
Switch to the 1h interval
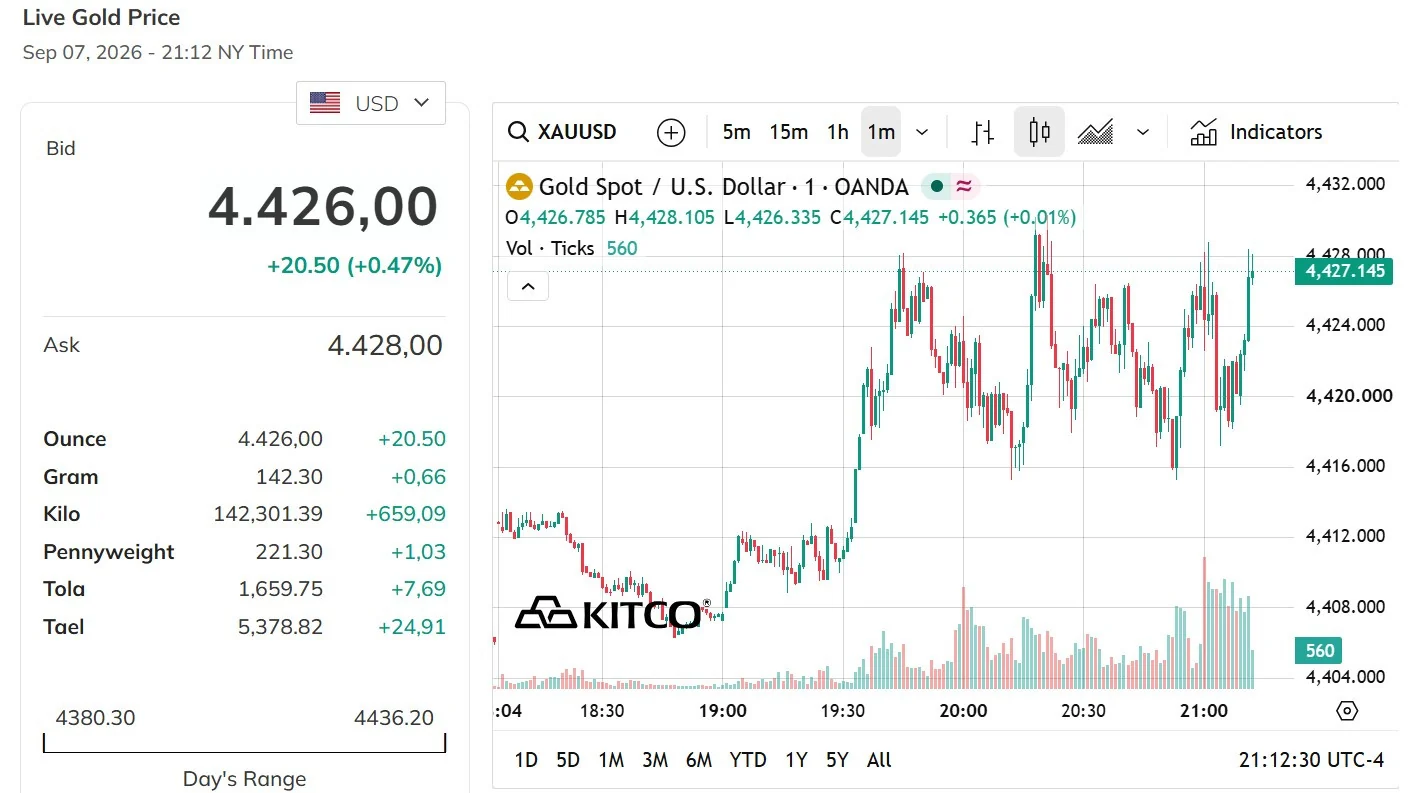click(838, 132)
